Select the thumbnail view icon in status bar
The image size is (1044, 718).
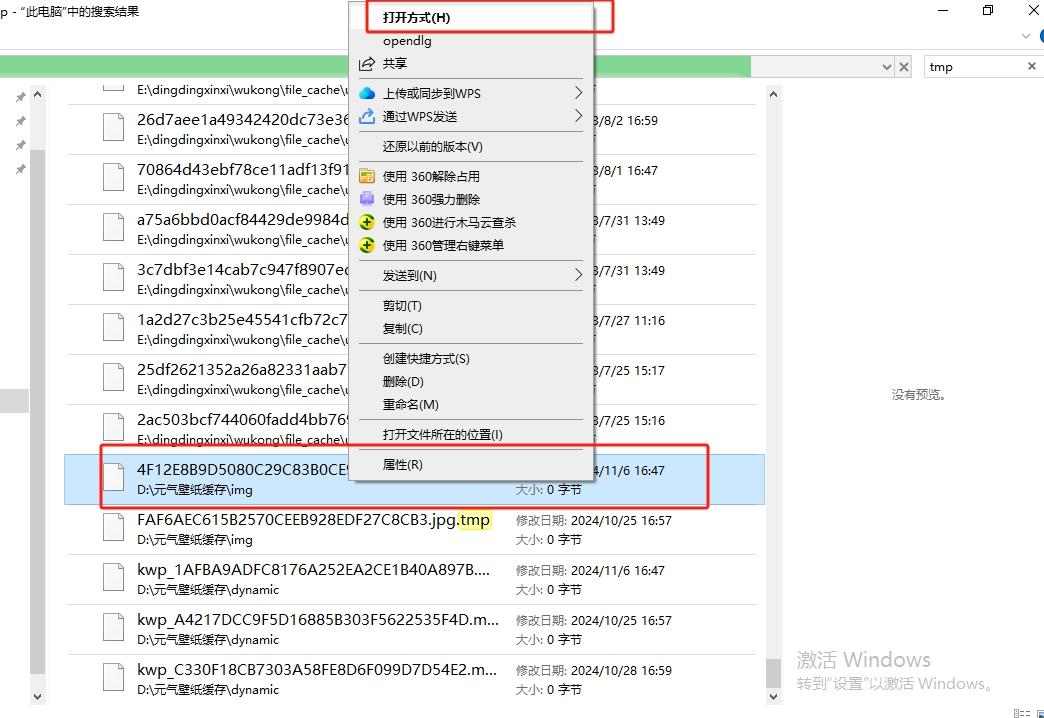1040,714
